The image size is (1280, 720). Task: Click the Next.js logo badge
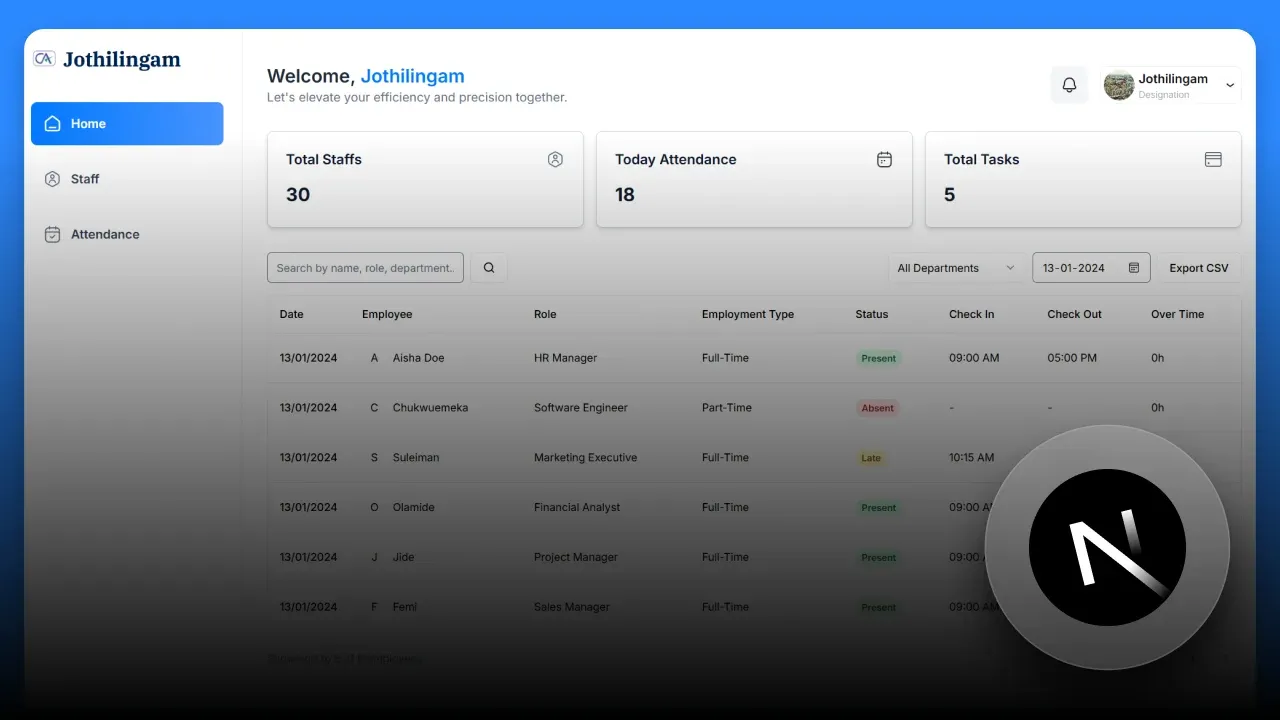[x=1107, y=547]
